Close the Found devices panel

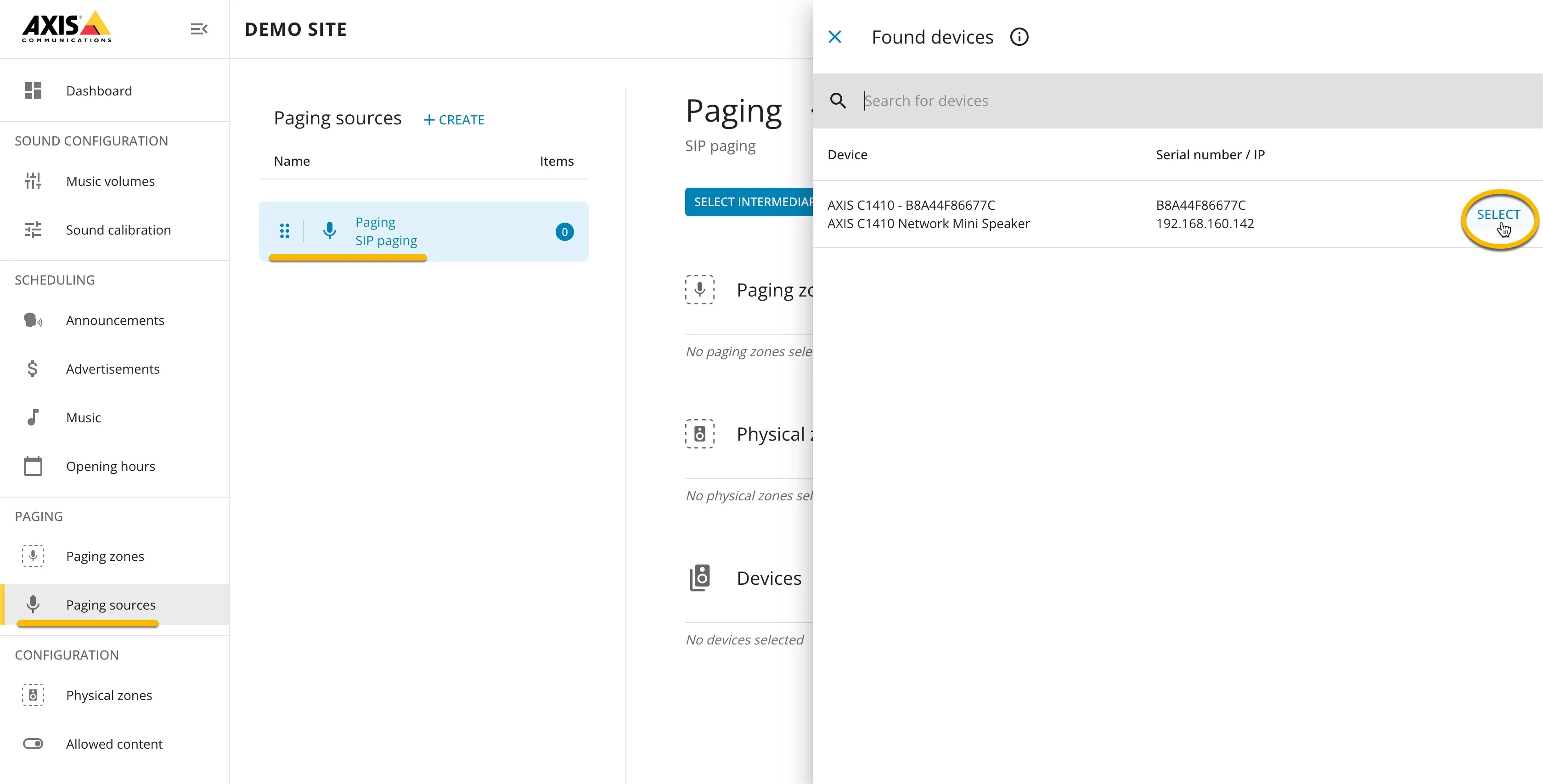(x=834, y=37)
